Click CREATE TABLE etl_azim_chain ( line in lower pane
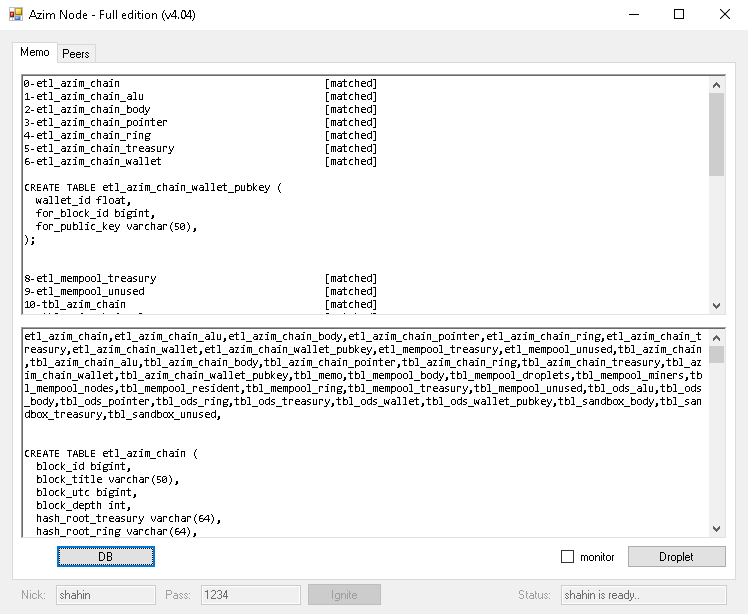Image resolution: width=748 pixels, height=614 pixels. coord(111,453)
